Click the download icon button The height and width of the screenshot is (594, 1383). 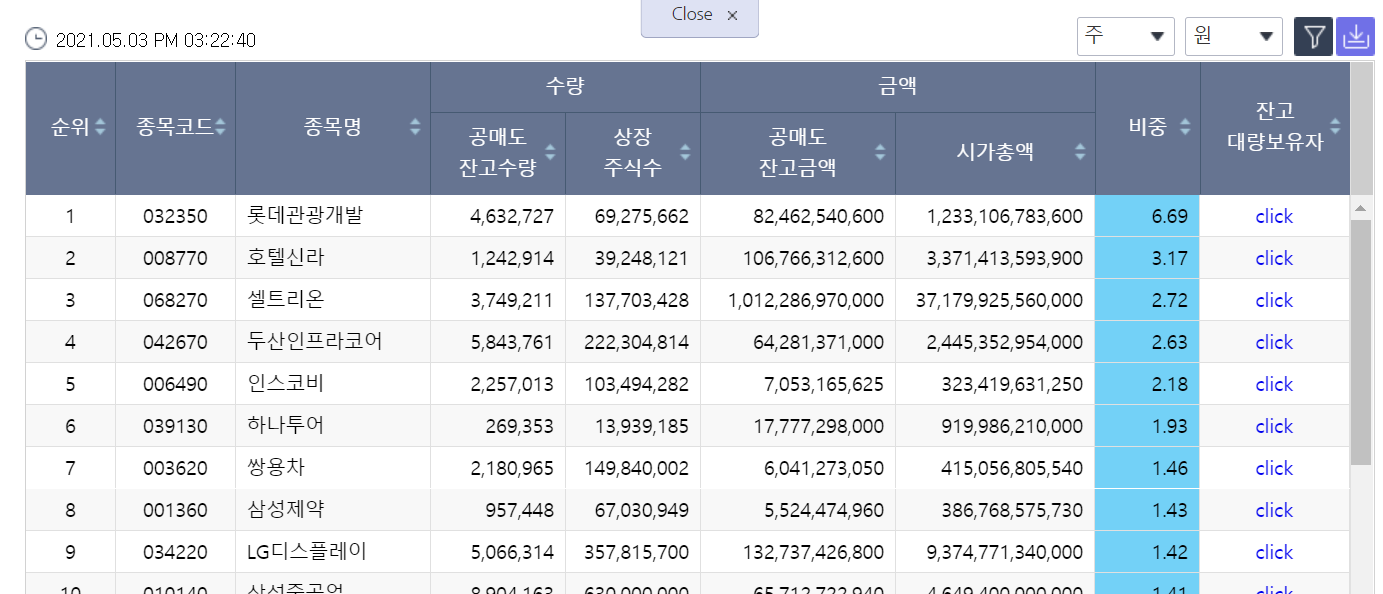click(x=1355, y=37)
